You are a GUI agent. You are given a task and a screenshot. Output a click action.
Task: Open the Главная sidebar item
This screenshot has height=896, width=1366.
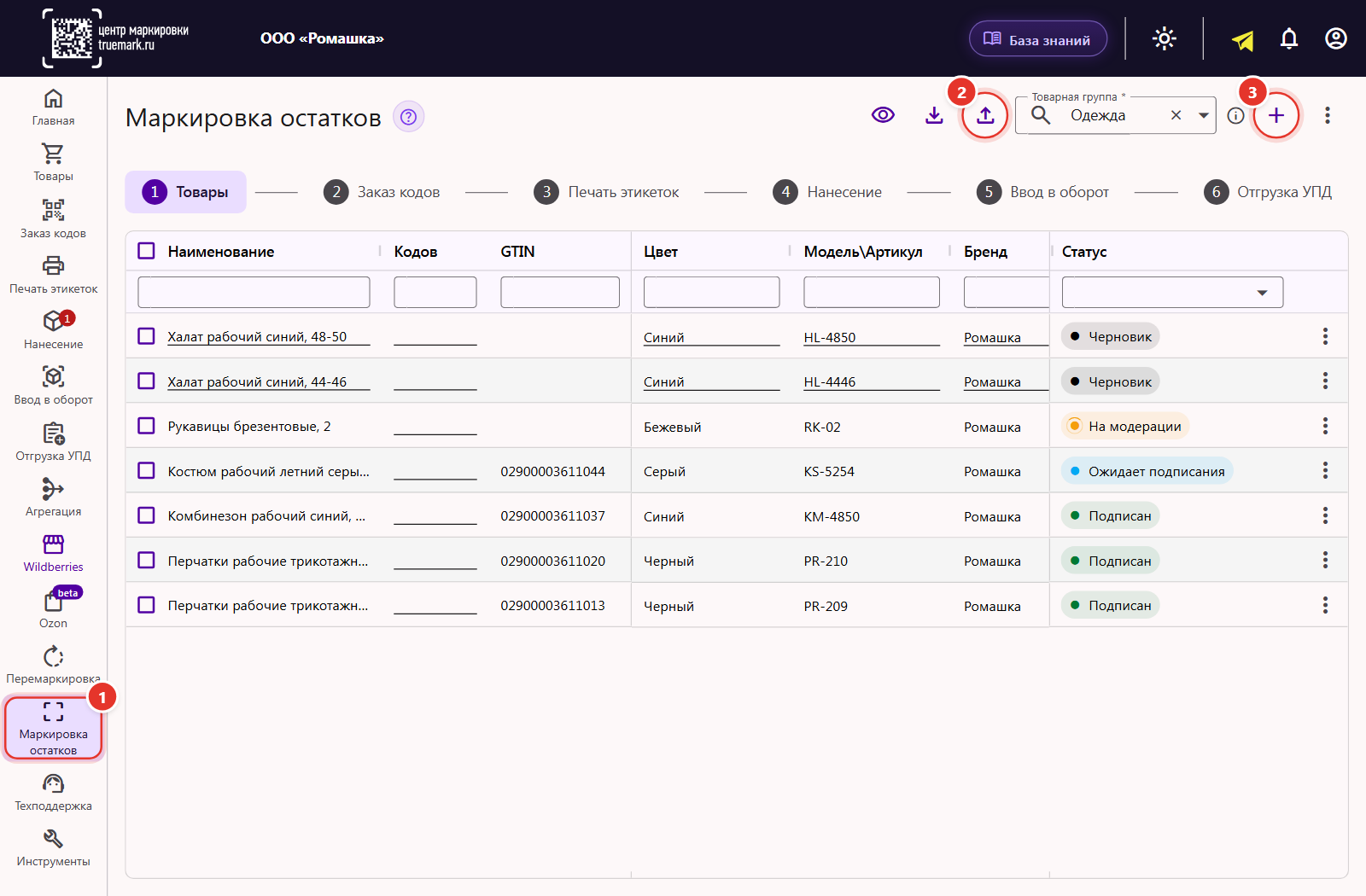coord(53,108)
